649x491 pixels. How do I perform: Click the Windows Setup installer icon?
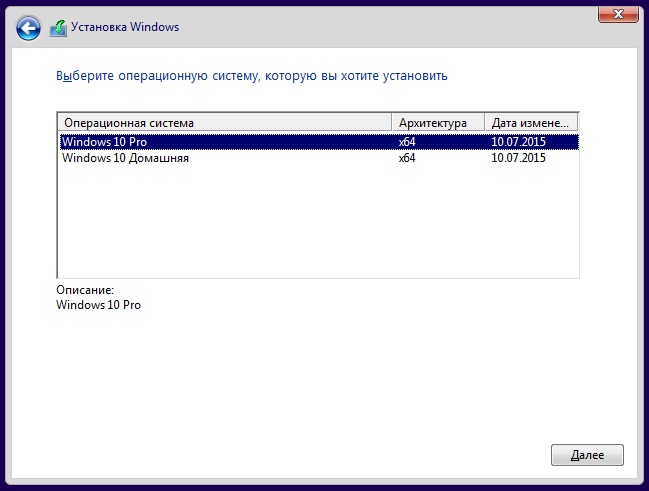tap(58, 28)
